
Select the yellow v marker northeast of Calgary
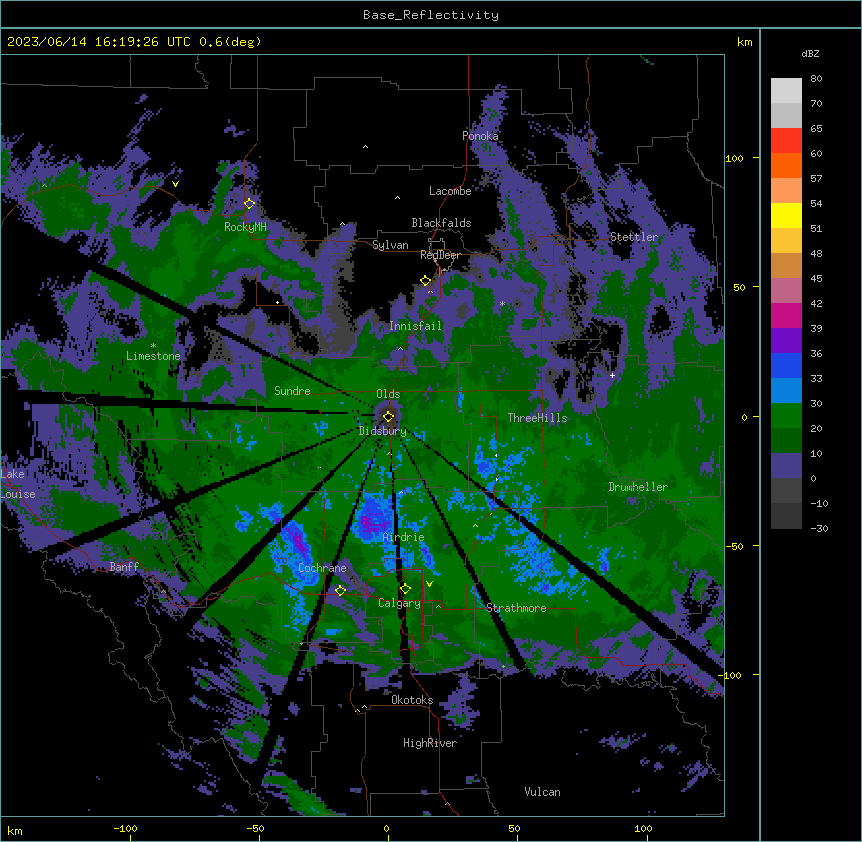(x=429, y=584)
